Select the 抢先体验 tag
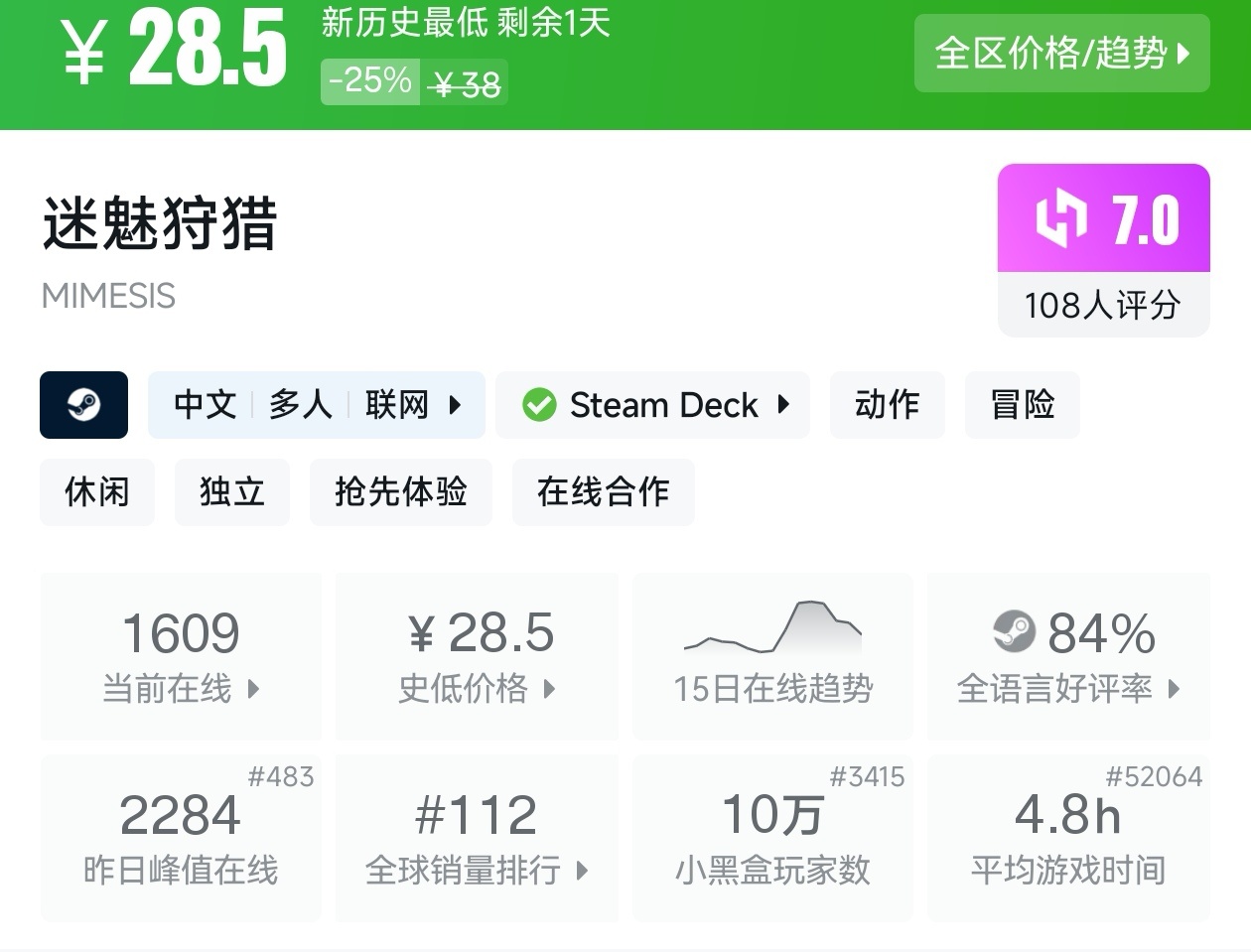The image size is (1251, 952). (x=401, y=492)
